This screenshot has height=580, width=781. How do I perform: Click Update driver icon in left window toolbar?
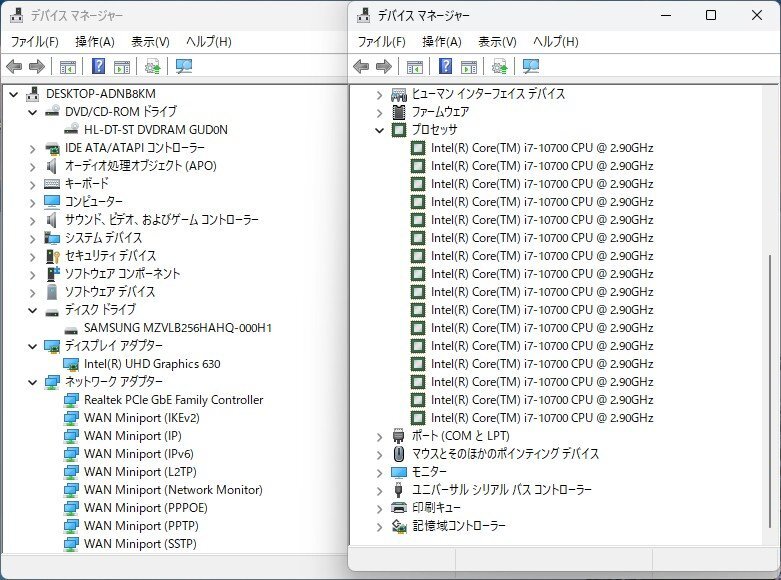coord(152,66)
